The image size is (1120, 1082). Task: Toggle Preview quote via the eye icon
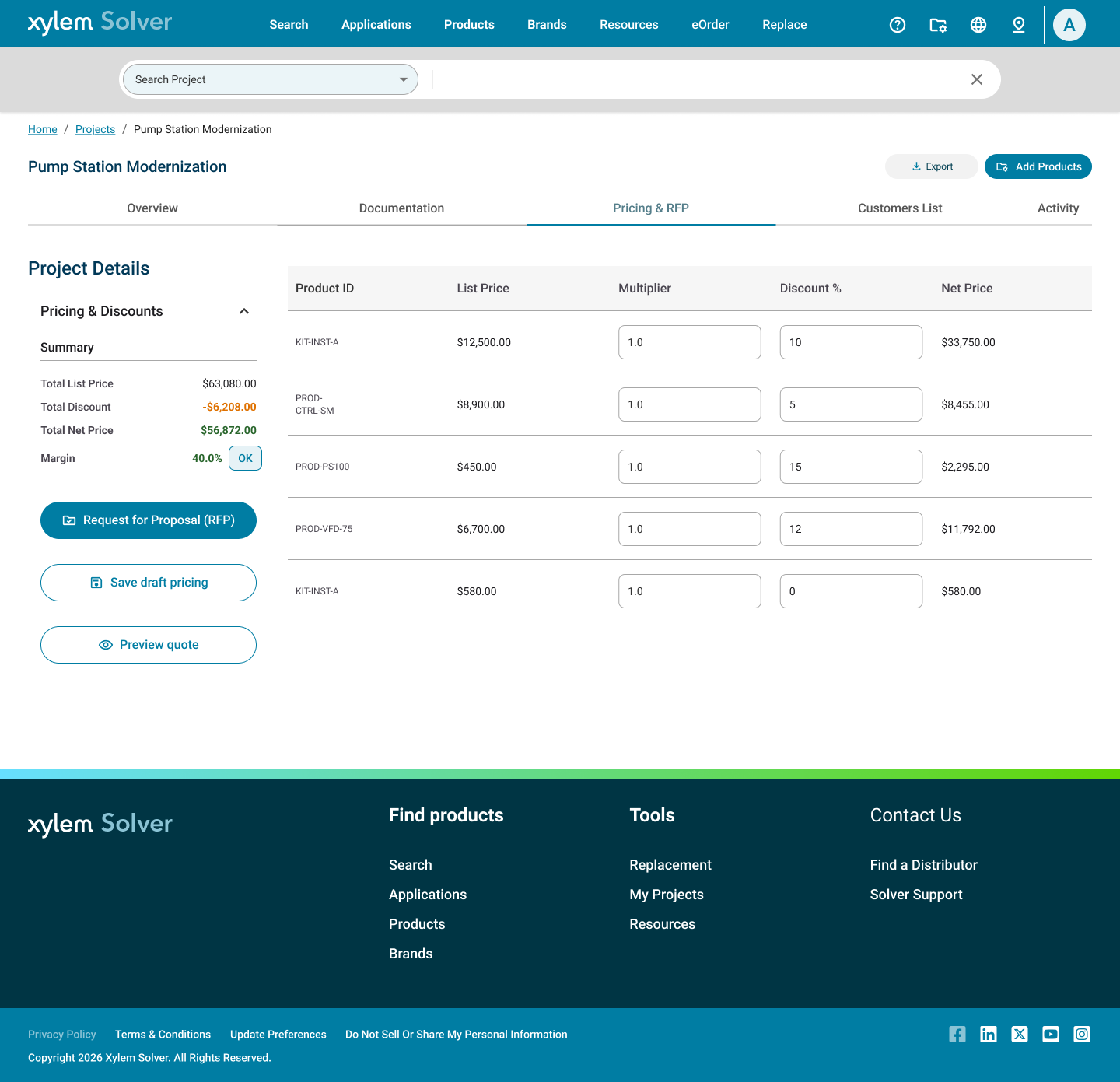[105, 644]
